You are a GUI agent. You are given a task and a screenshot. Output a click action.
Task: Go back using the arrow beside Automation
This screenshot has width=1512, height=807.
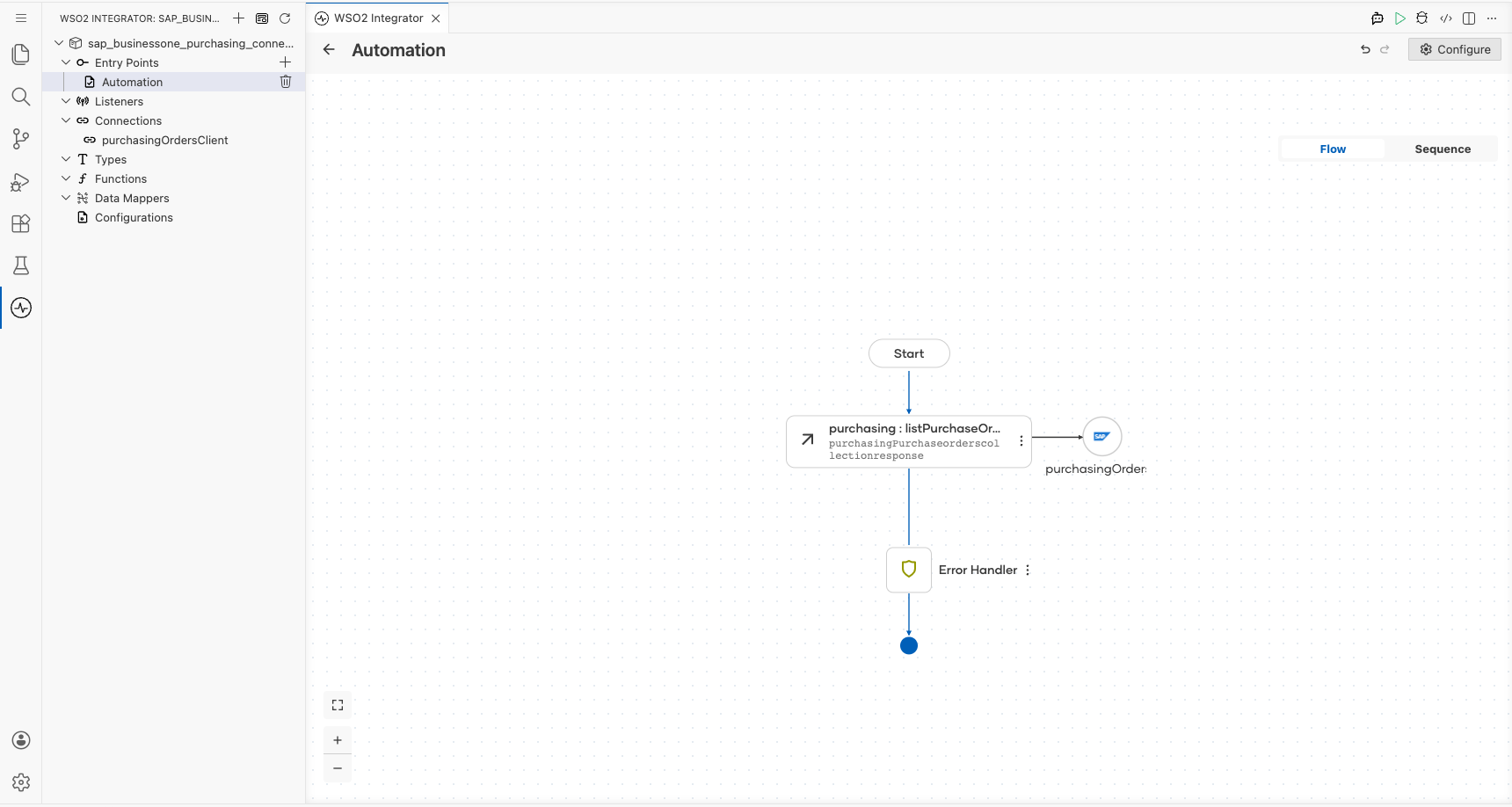[x=329, y=50]
